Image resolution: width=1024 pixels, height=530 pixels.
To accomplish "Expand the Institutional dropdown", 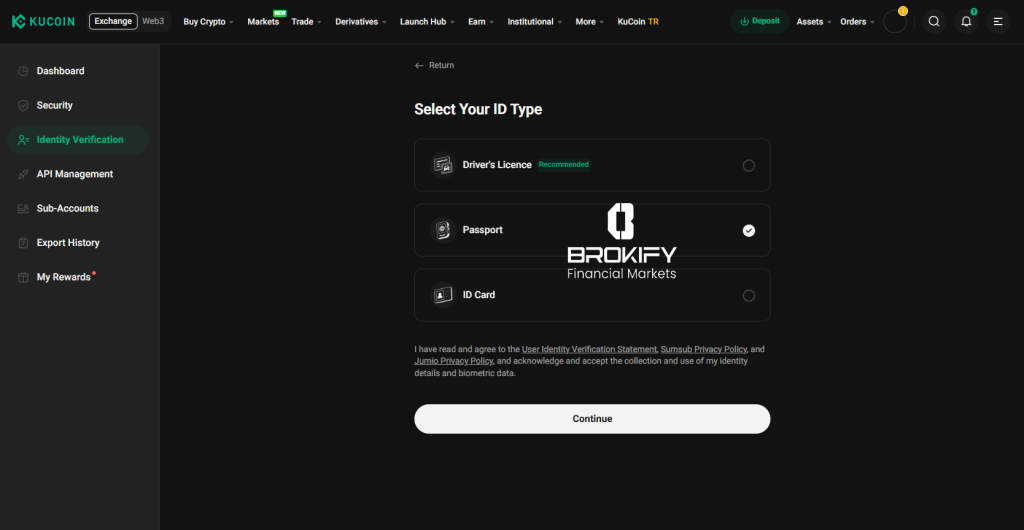I will coord(535,22).
